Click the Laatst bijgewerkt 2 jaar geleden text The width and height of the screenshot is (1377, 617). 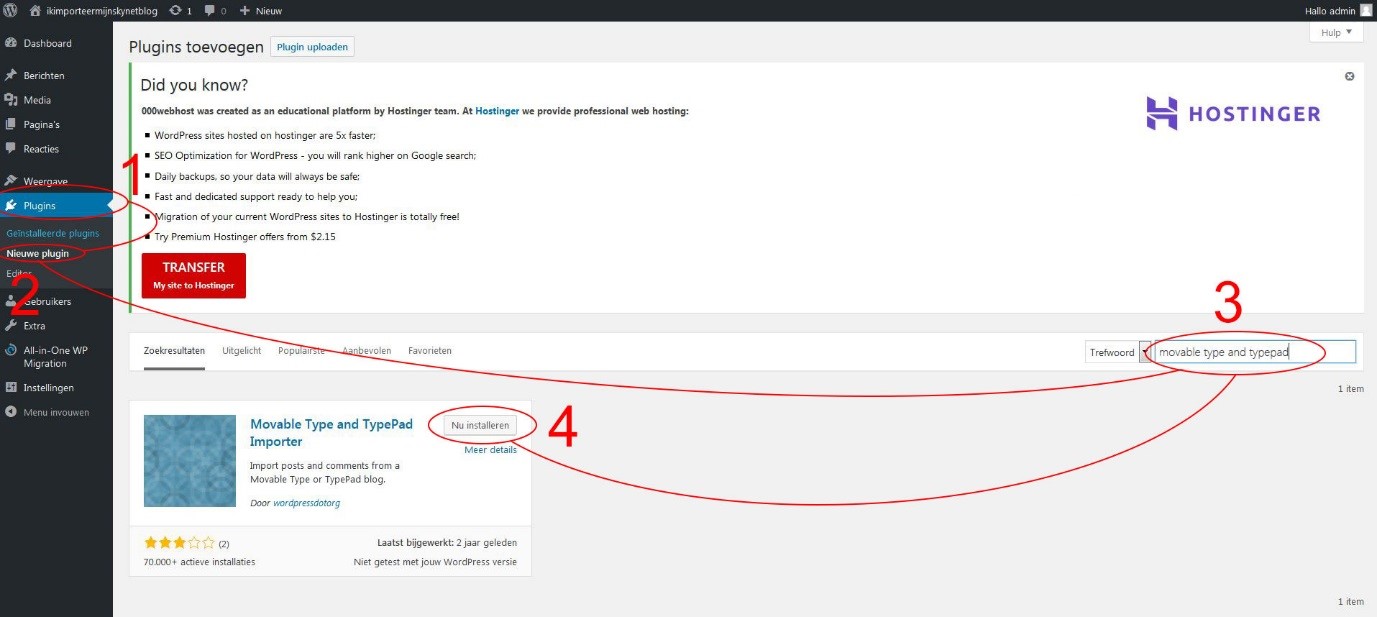[447, 543]
